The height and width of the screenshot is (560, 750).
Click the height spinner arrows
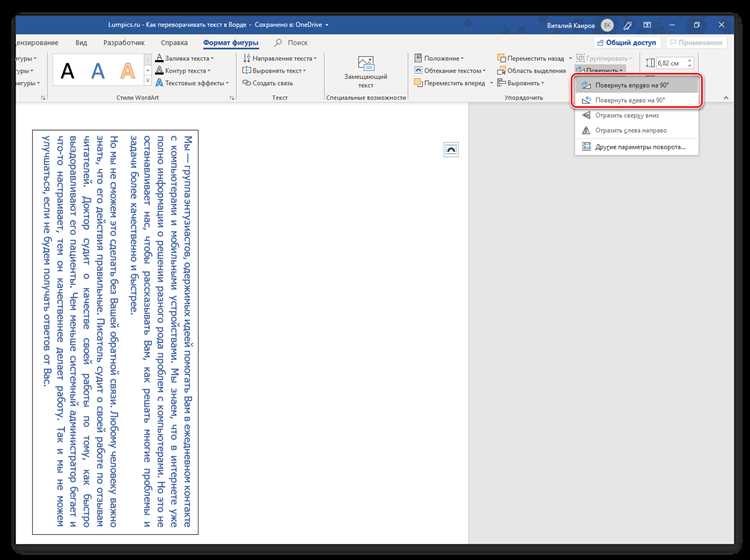(x=689, y=63)
